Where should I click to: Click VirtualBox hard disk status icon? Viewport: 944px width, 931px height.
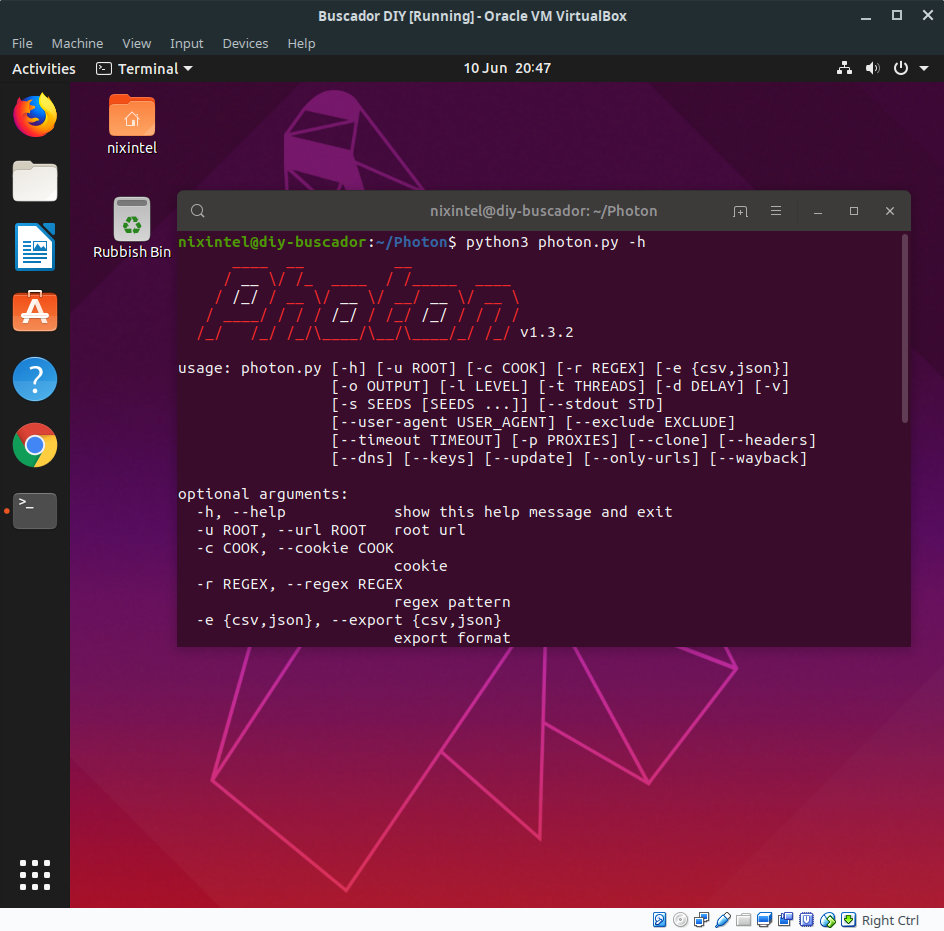pyautogui.click(x=659, y=920)
